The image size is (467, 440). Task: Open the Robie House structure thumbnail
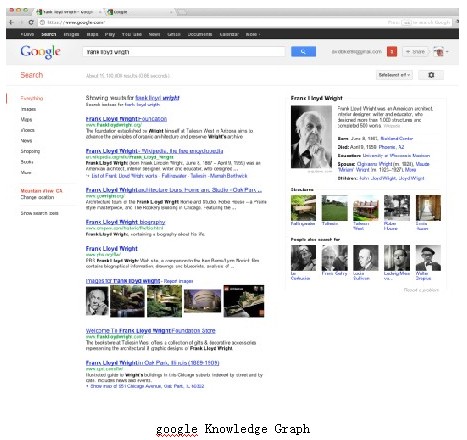click(397, 208)
